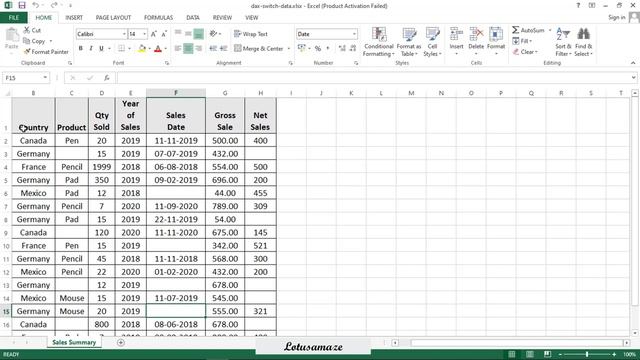Add a new sheet with plus button
The image size is (640, 360).
pyautogui.click(x=120, y=343)
